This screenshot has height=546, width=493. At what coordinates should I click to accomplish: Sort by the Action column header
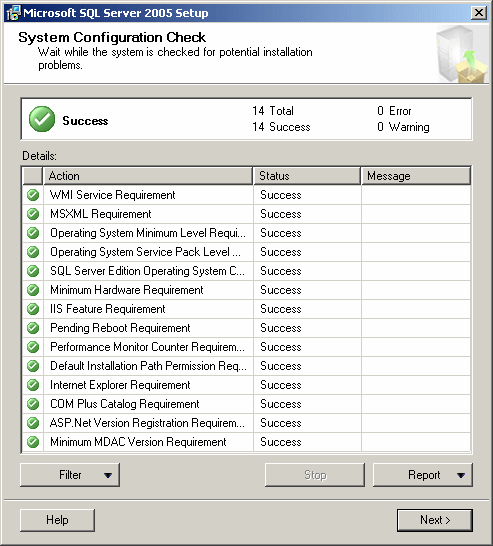[148, 176]
